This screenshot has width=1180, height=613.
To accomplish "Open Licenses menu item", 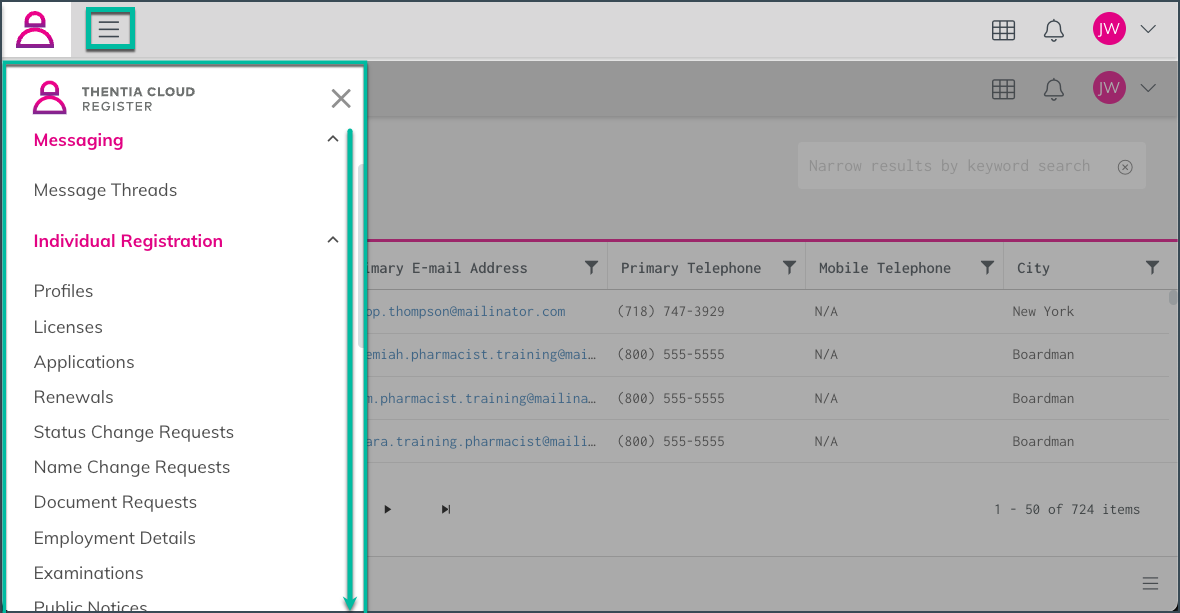I will [x=68, y=327].
